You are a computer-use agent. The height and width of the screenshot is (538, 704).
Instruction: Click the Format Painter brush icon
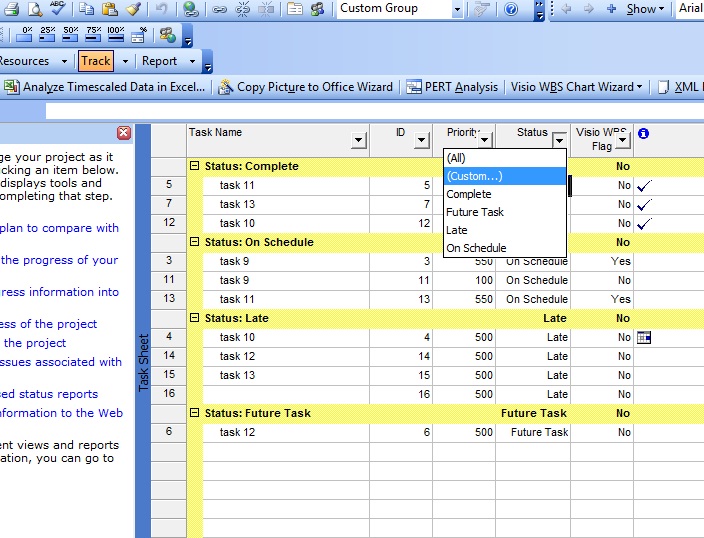[x=133, y=9]
